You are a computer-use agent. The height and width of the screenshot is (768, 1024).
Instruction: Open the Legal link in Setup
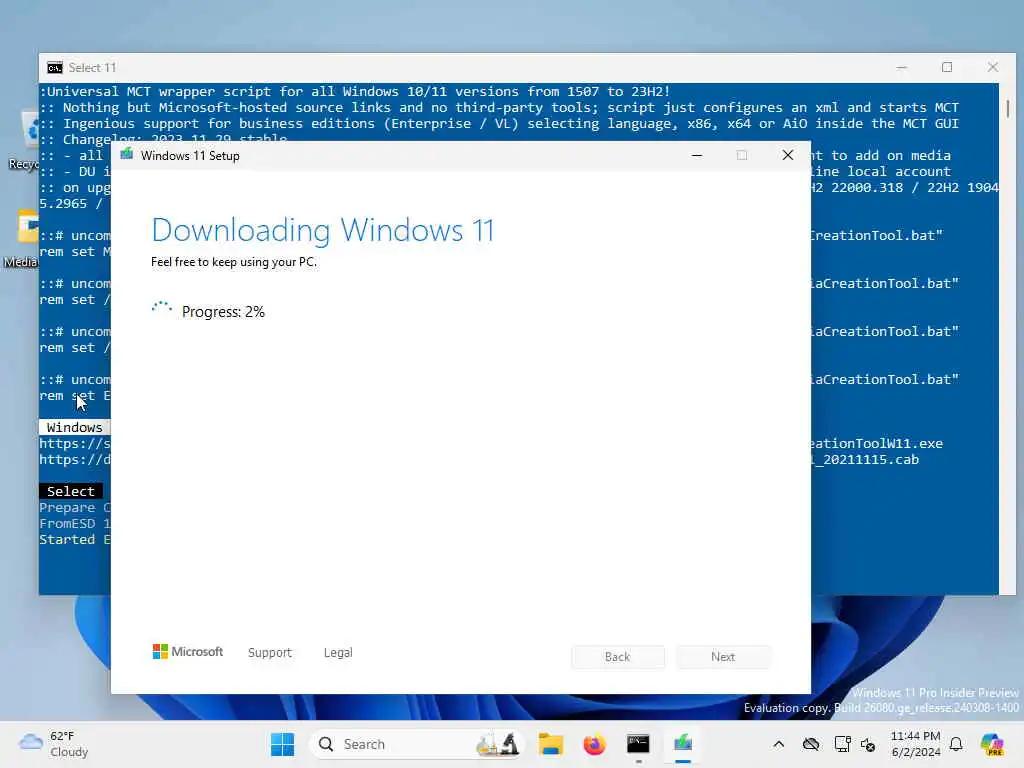338,652
